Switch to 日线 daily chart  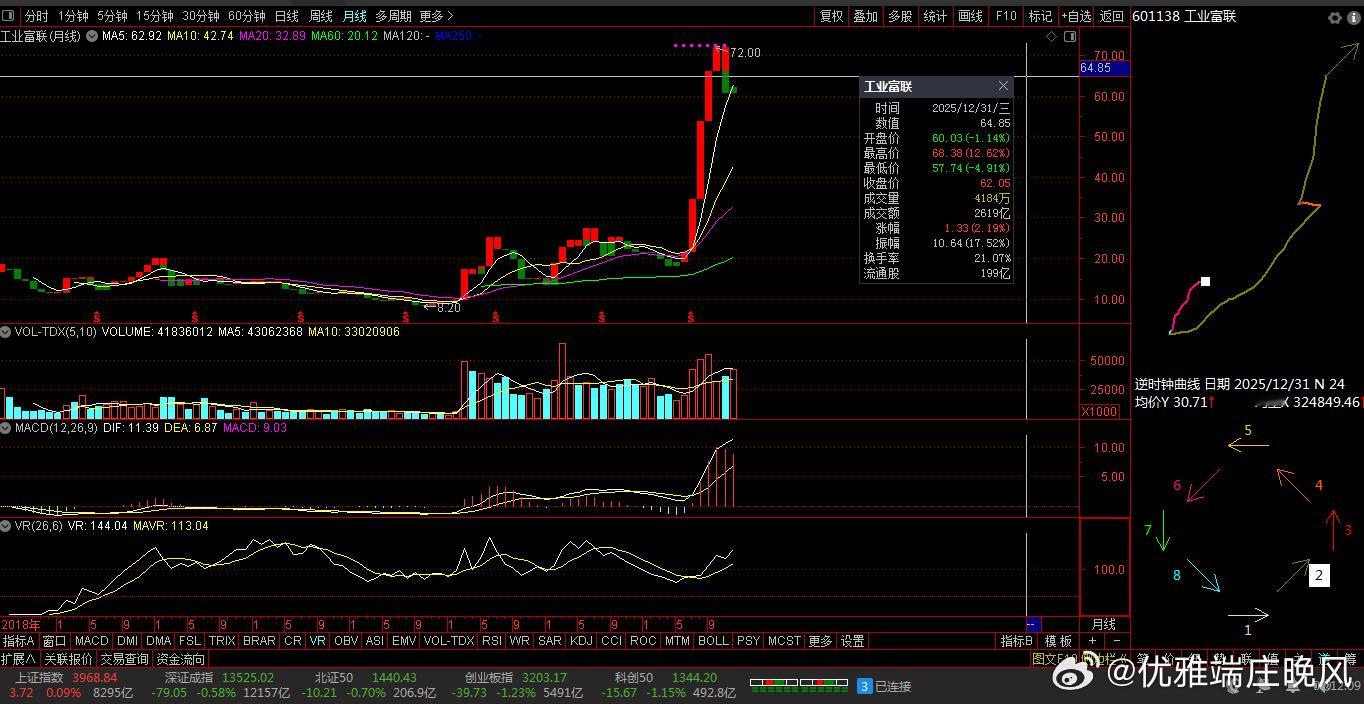pyautogui.click(x=286, y=16)
